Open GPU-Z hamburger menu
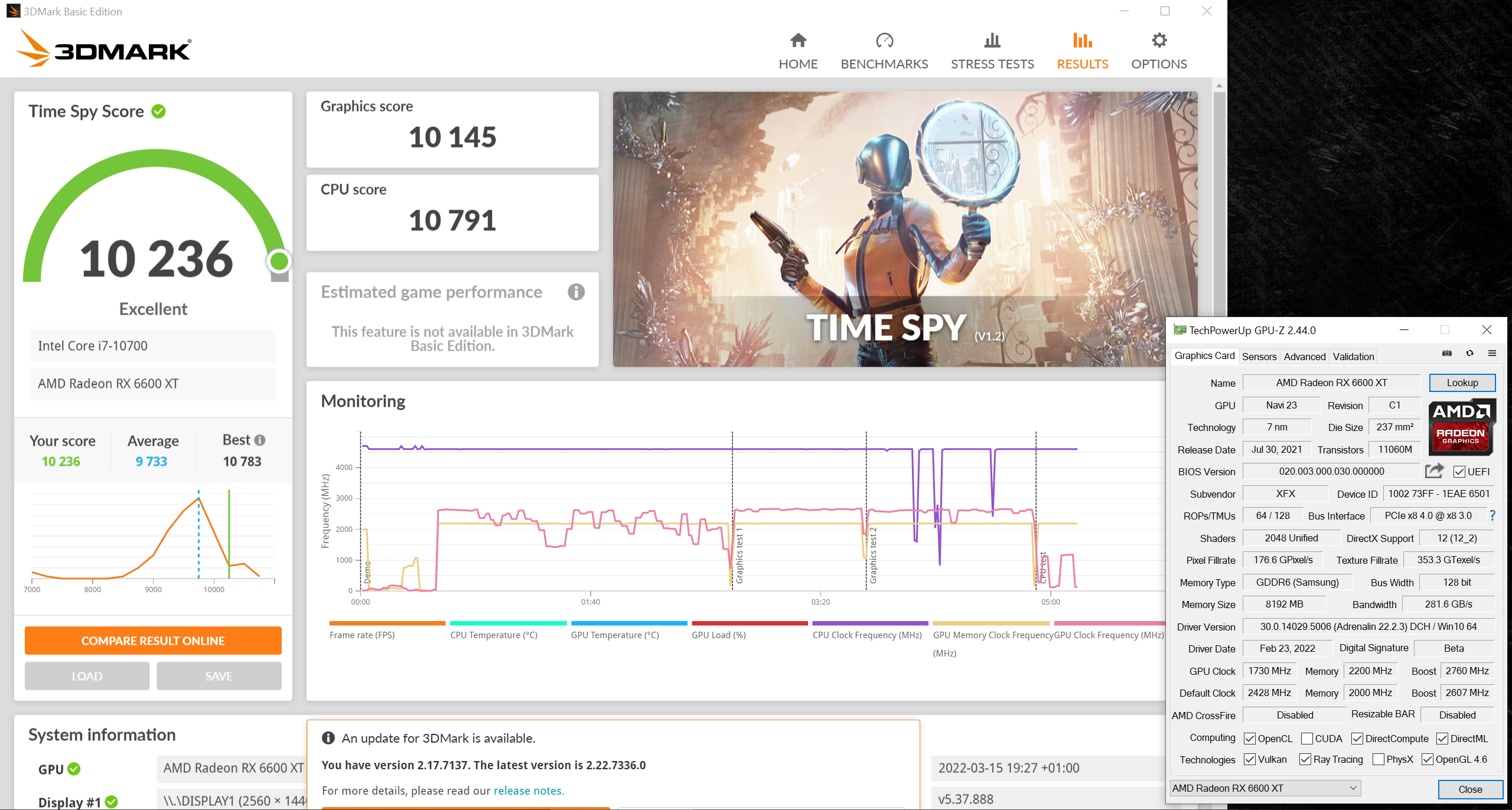The width and height of the screenshot is (1512, 810). pos(1492,354)
